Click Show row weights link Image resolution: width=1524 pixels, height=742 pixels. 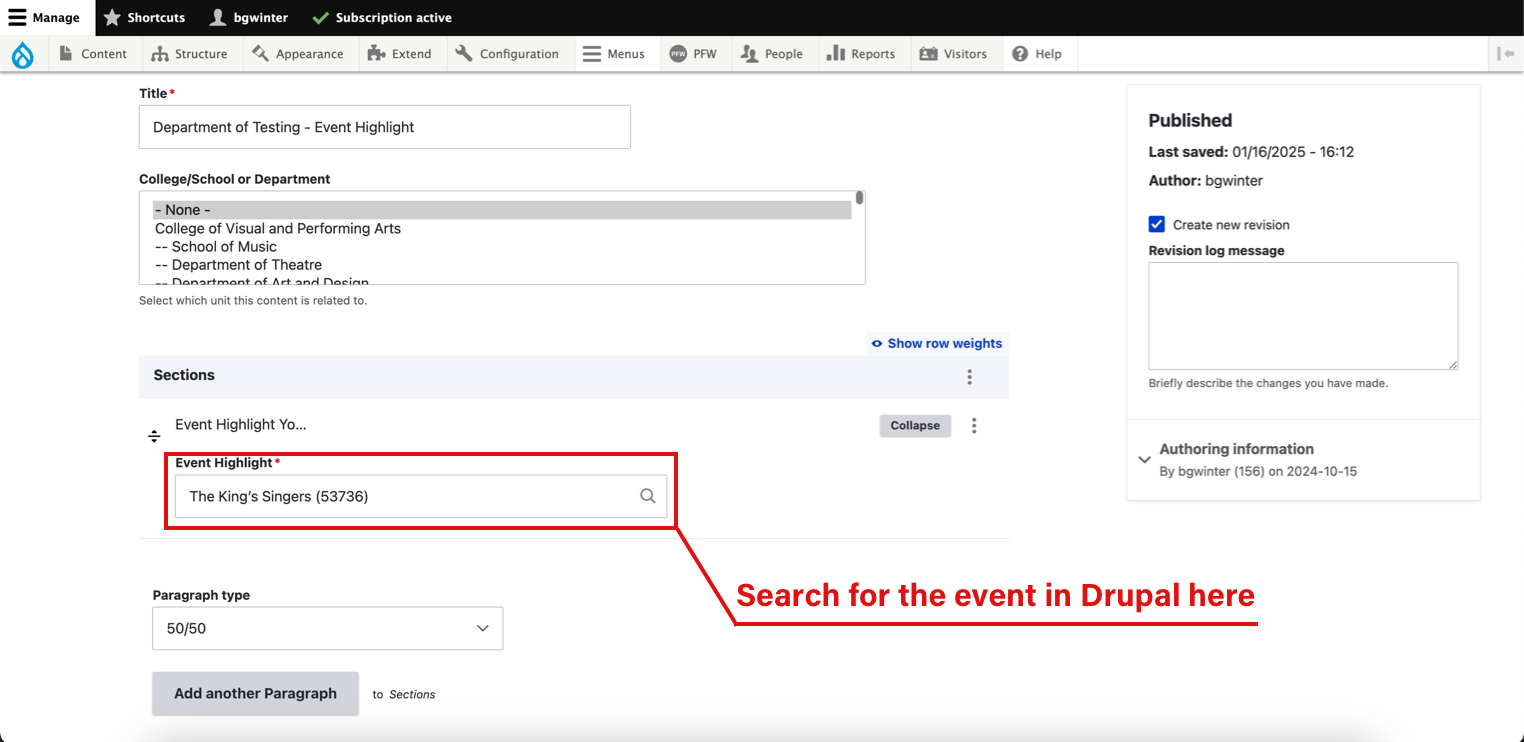(x=936, y=343)
